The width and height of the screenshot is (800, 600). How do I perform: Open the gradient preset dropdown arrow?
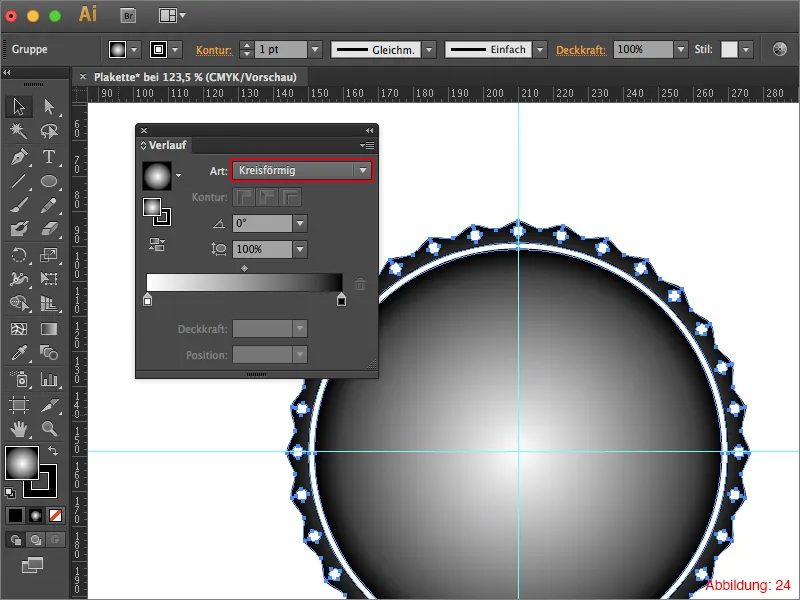(178, 176)
